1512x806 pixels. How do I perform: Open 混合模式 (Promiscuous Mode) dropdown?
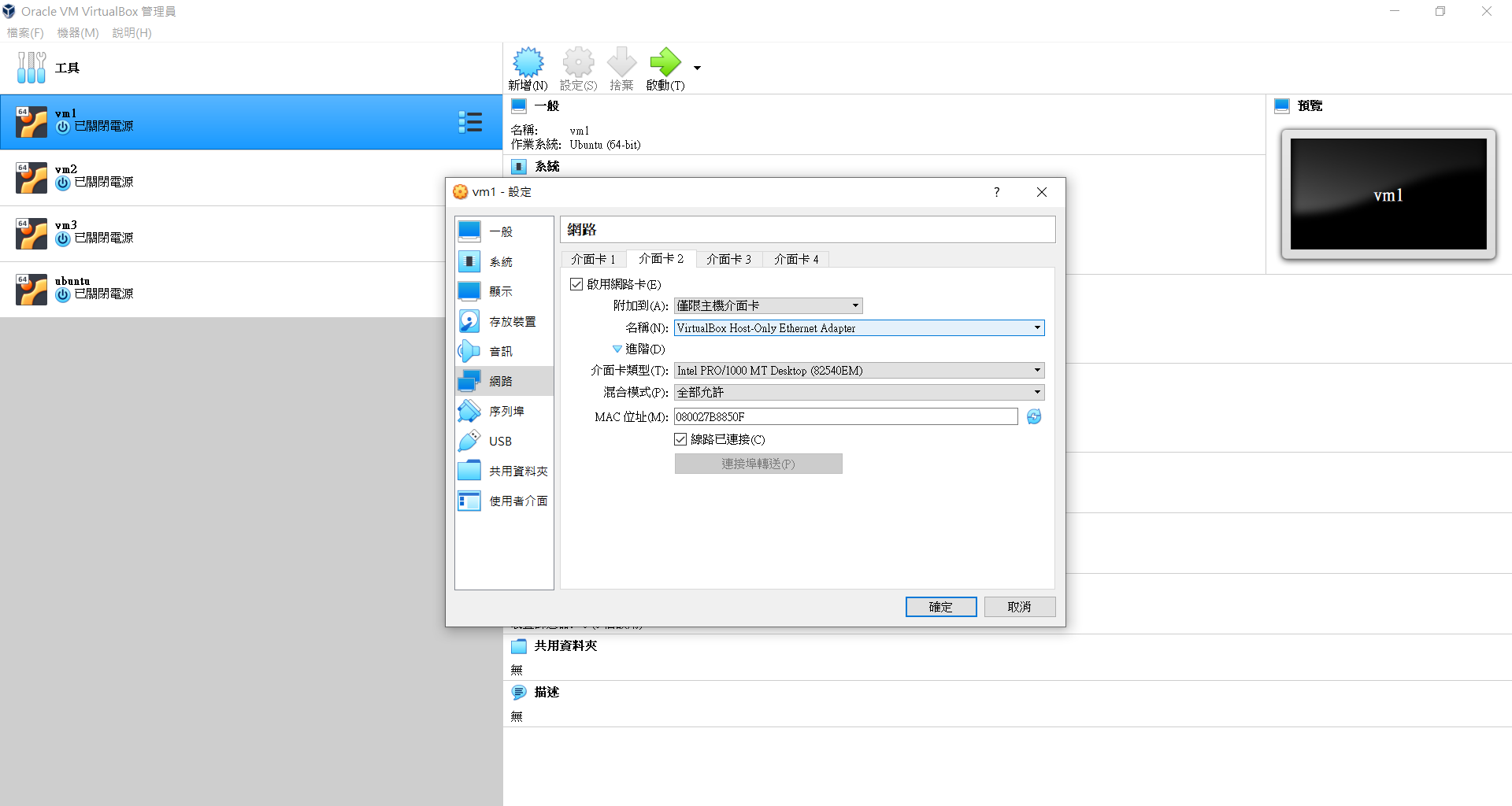tap(859, 392)
